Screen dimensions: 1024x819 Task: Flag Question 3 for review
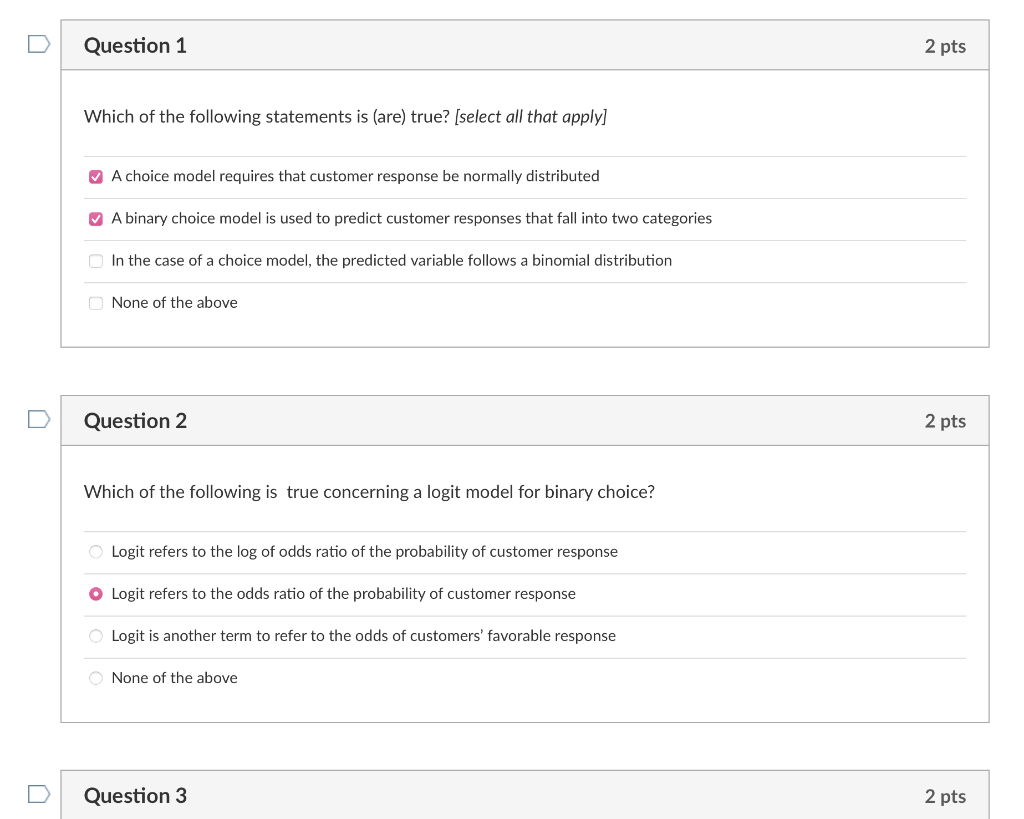point(37,793)
